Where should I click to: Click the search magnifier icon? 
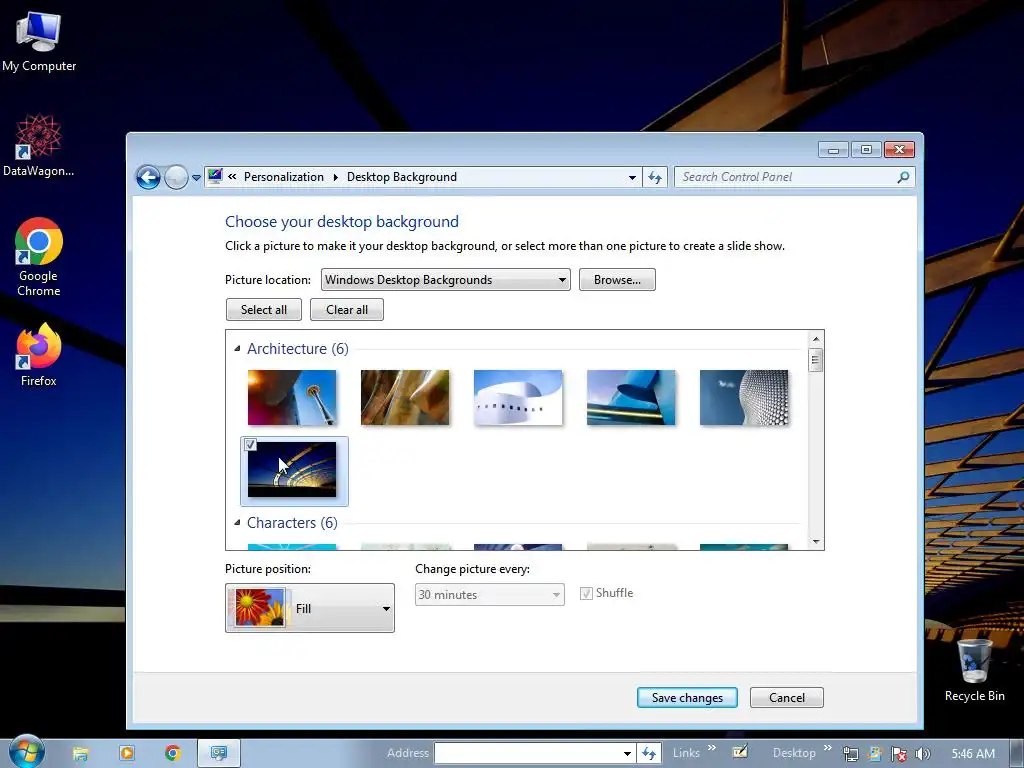903,177
